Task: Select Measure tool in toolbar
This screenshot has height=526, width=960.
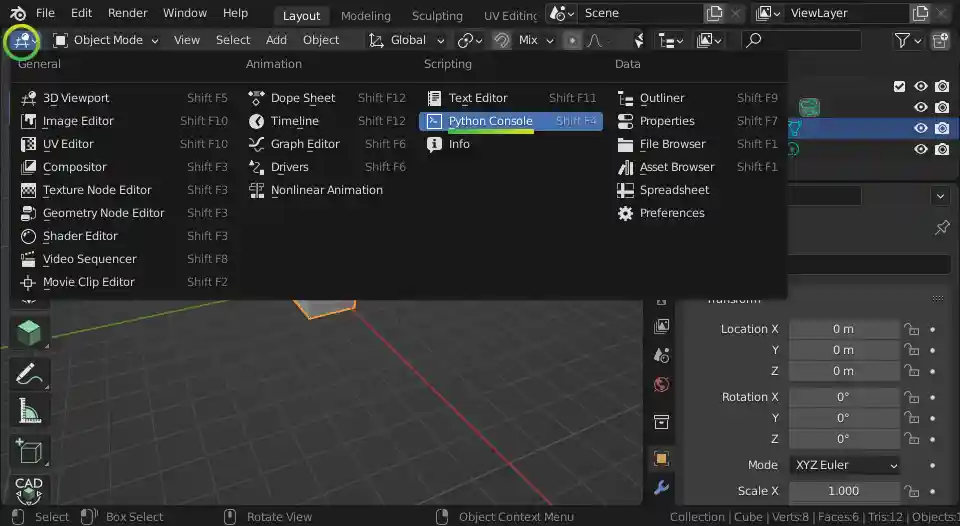Action: [x=29, y=411]
